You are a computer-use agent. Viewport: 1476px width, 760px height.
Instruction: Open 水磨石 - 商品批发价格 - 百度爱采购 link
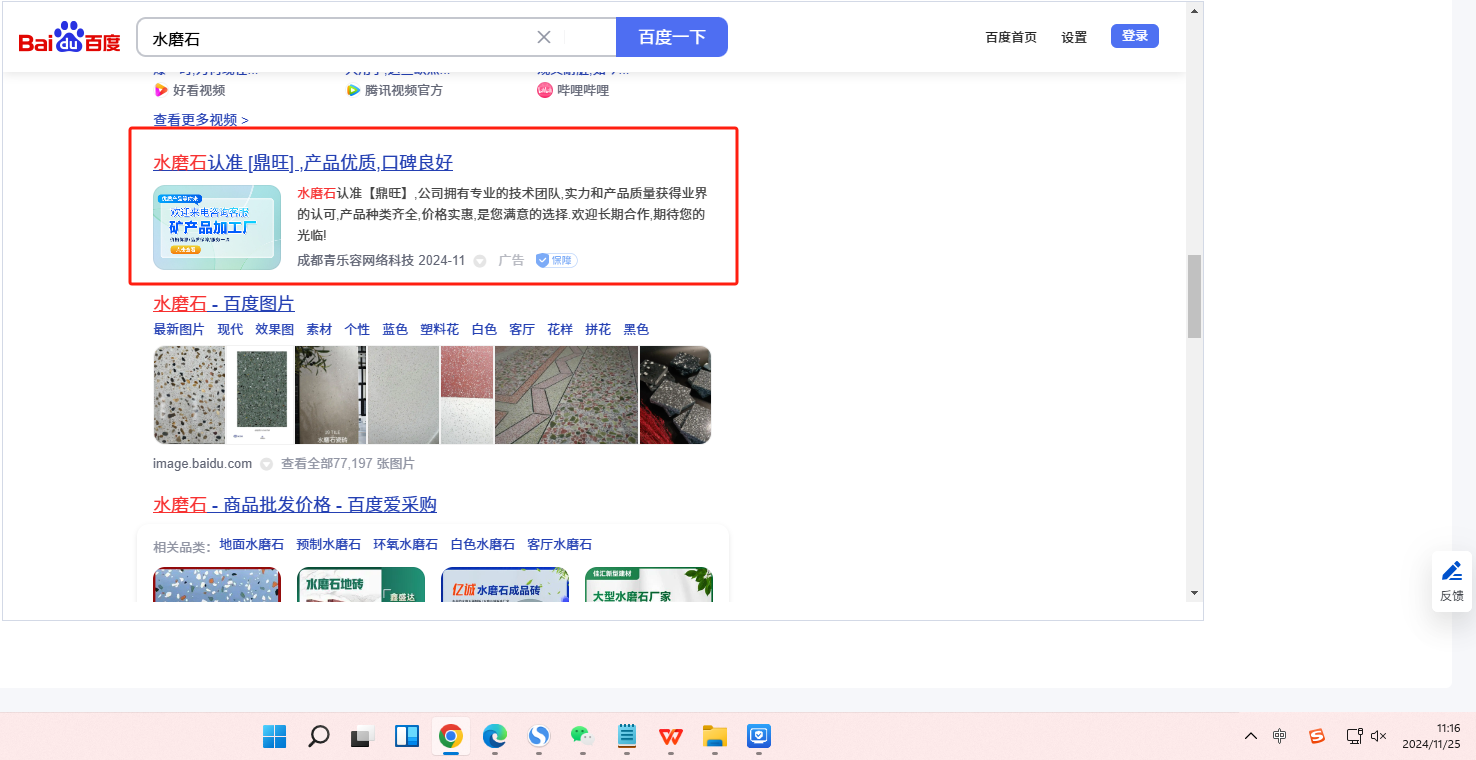295,505
